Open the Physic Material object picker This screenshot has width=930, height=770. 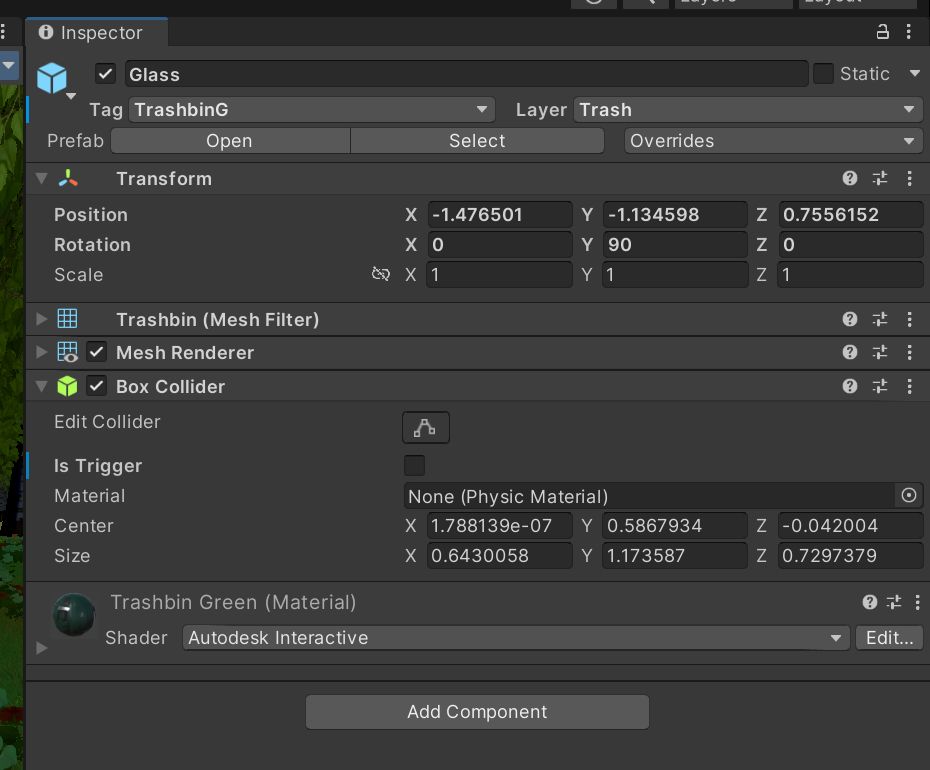(x=909, y=496)
